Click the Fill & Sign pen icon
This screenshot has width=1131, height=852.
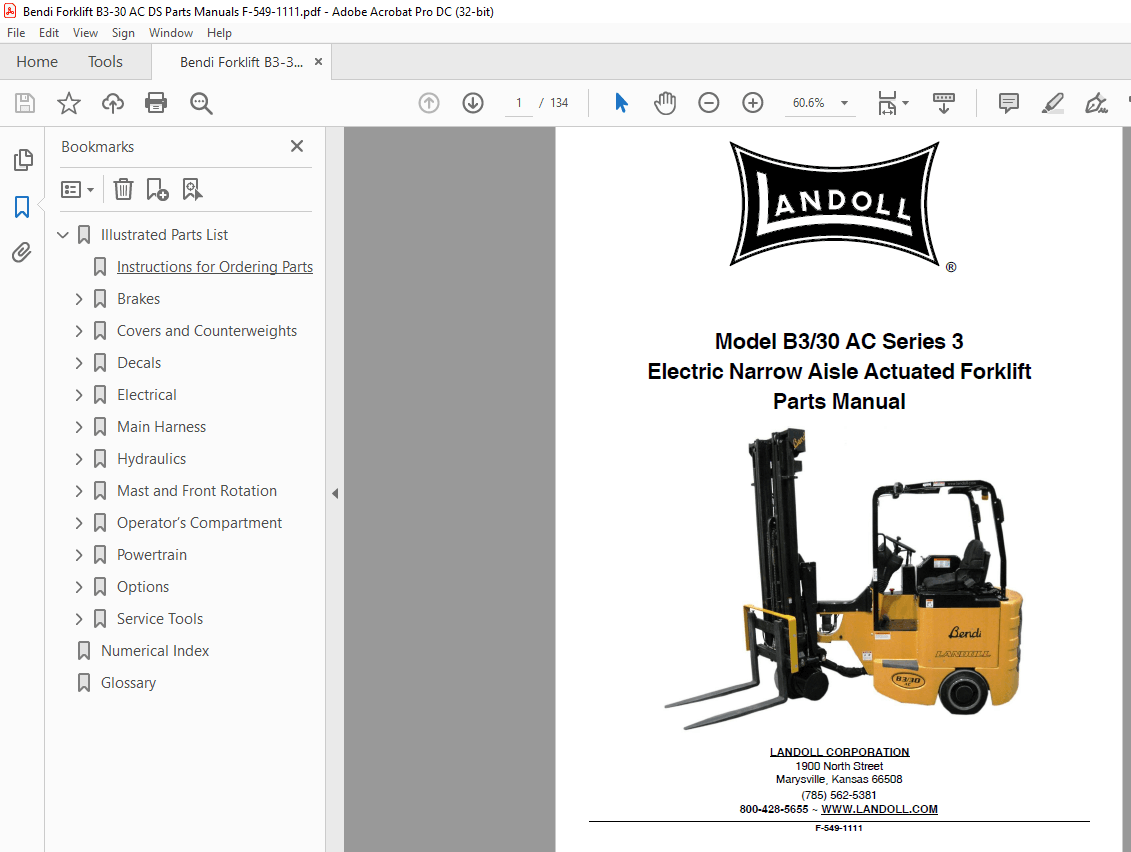click(x=1097, y=102)
